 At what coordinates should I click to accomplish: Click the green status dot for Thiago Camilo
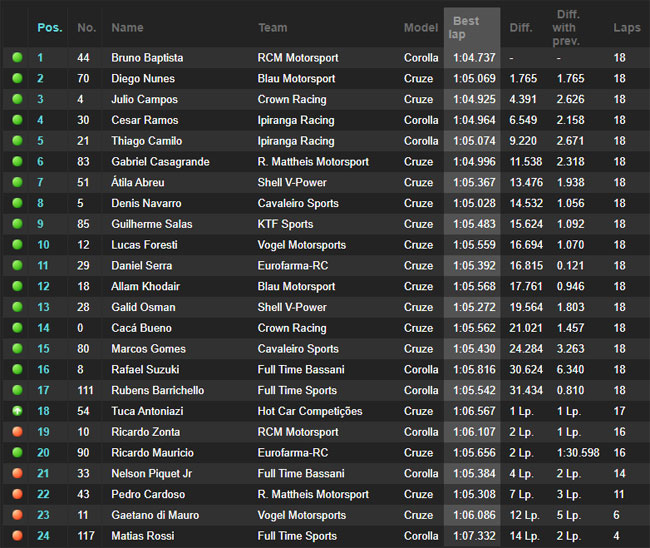(17, 141)
